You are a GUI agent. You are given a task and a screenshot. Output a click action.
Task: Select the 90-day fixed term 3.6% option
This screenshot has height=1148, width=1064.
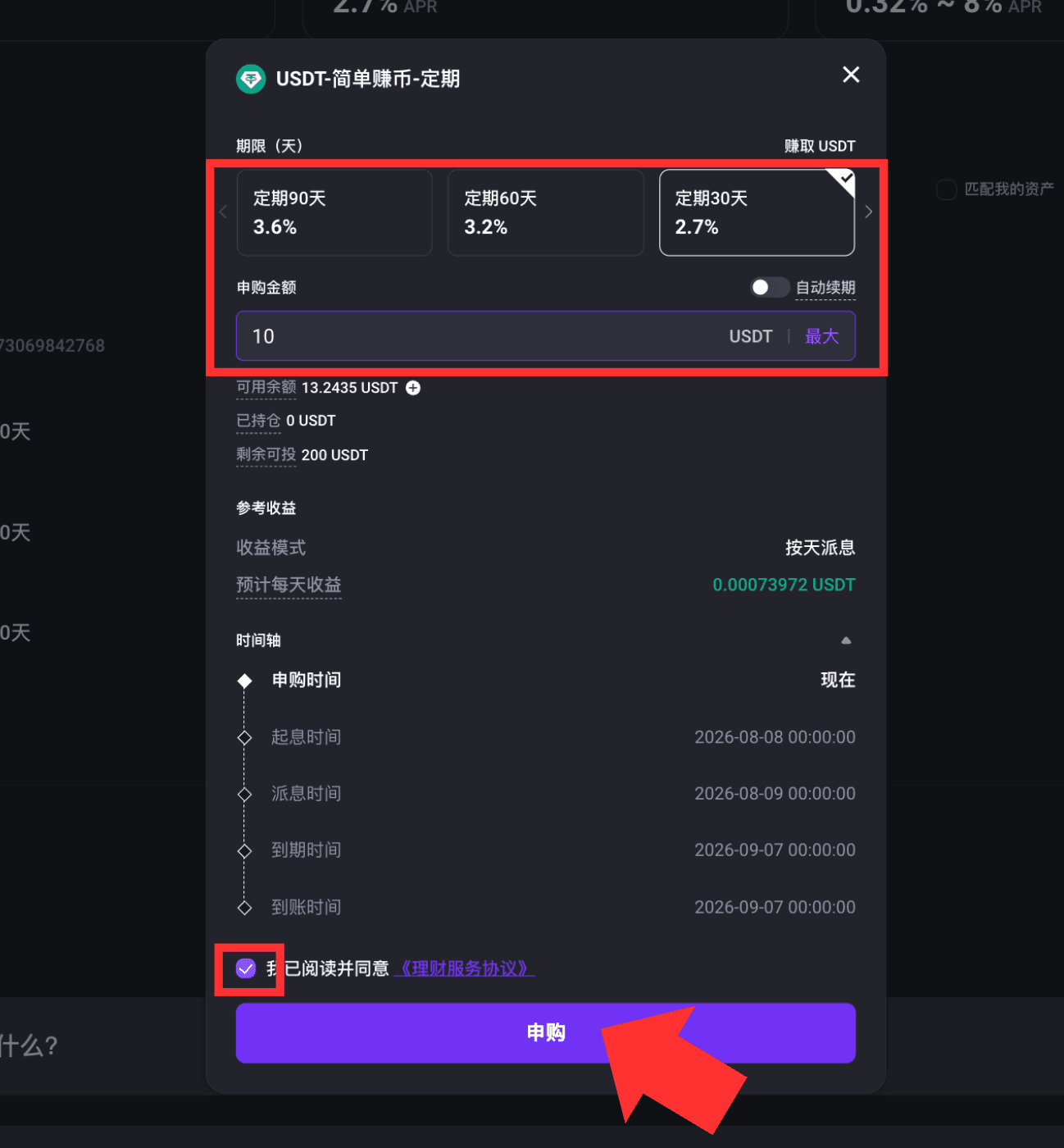334,212
